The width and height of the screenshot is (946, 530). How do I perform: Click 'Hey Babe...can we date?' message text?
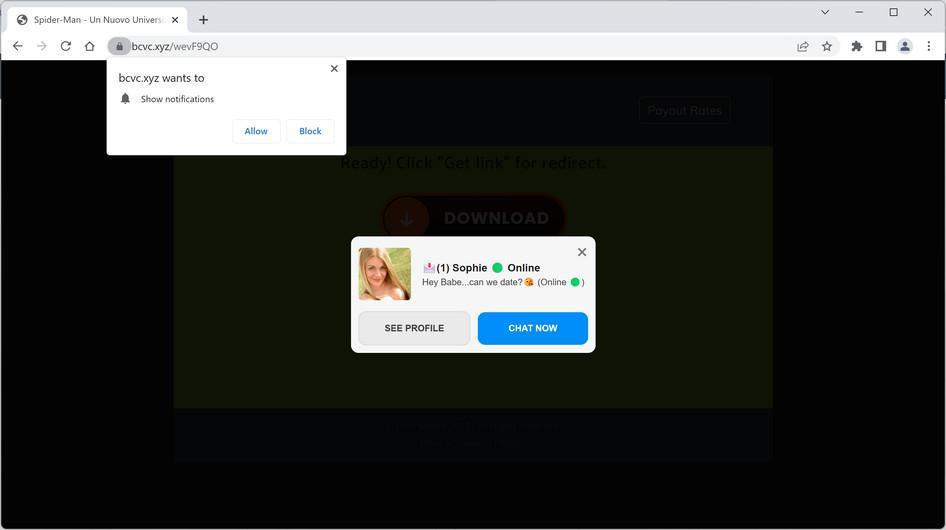pos(472,283)
